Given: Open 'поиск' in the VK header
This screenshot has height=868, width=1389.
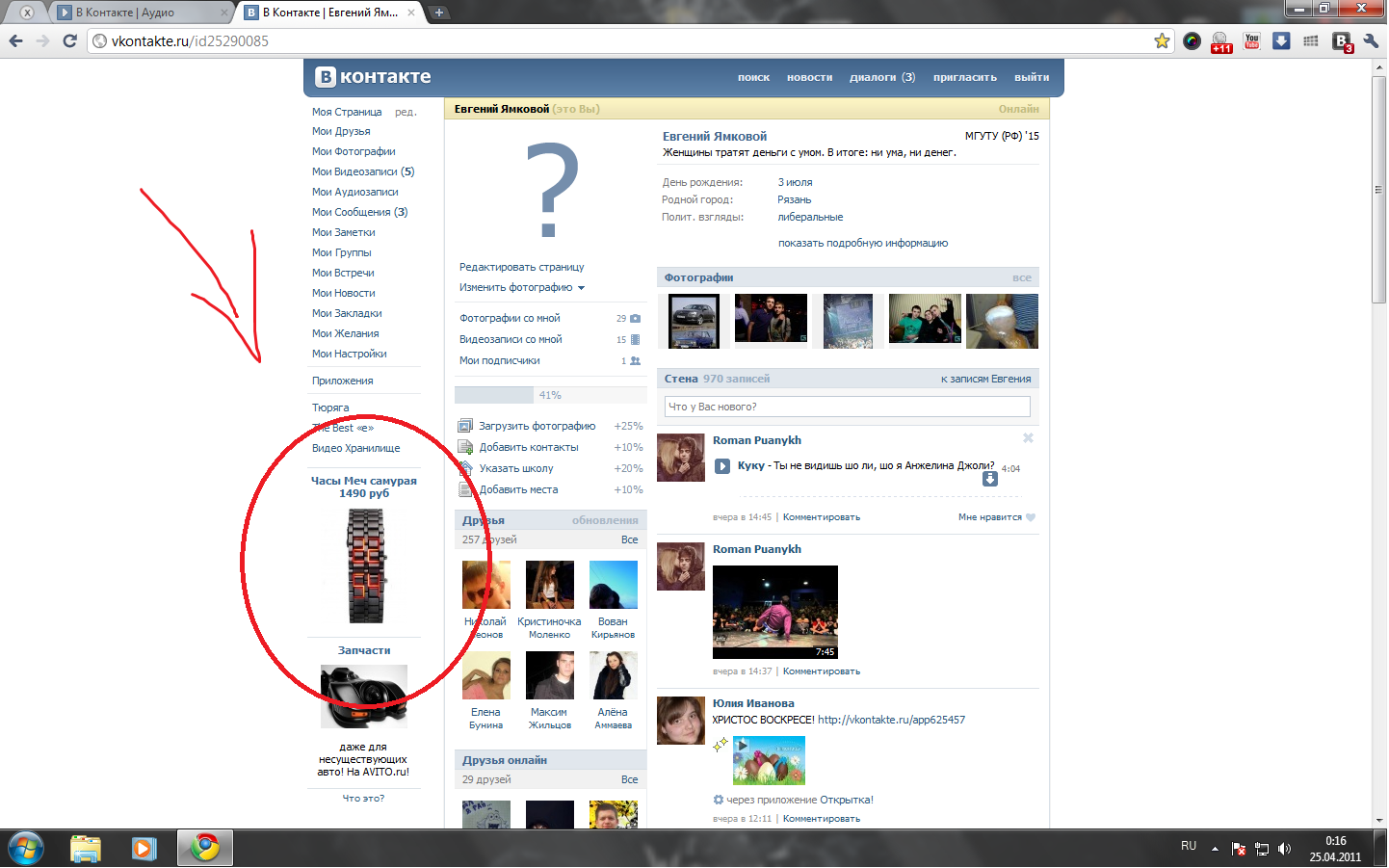Looking at the screenshot, I should tap(753, 78).
